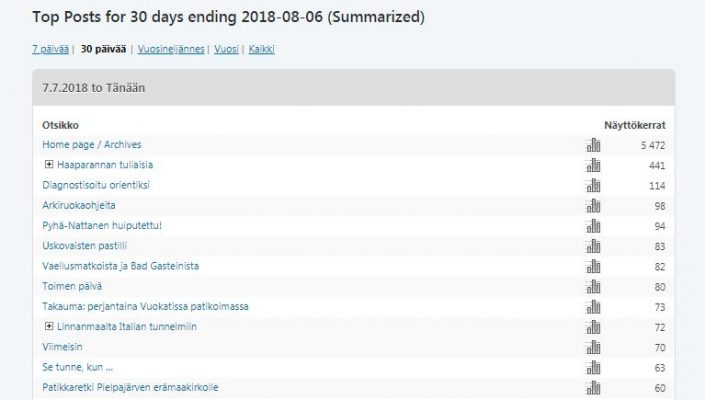Expand the Linnanmaalta Italian tunnelmiin entry
The height and width of the screenshot is (400, 705).
point(48,327)
